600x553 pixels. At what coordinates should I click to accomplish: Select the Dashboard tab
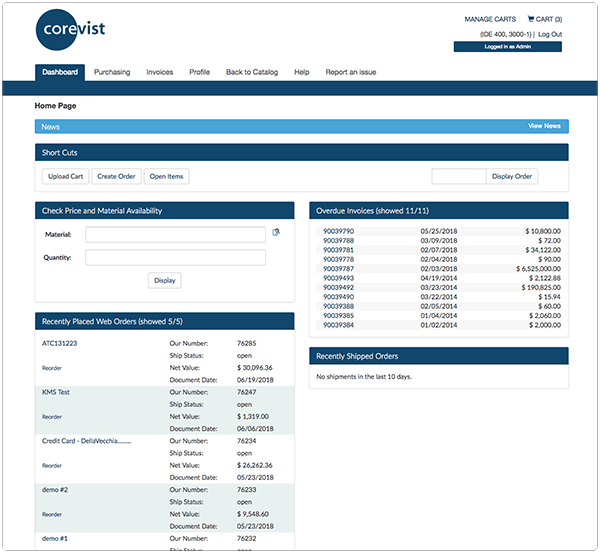point(60,72)
